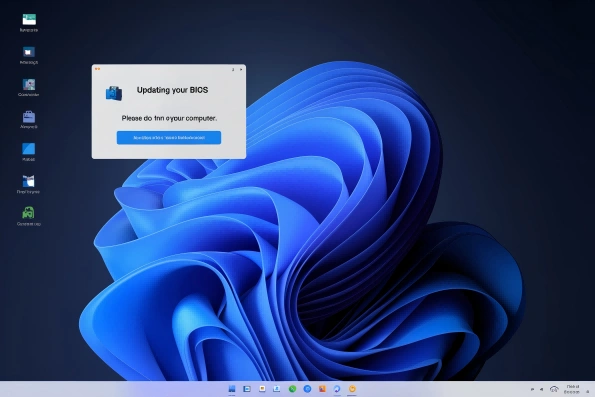Click the help button in dialog title bar

233,69
